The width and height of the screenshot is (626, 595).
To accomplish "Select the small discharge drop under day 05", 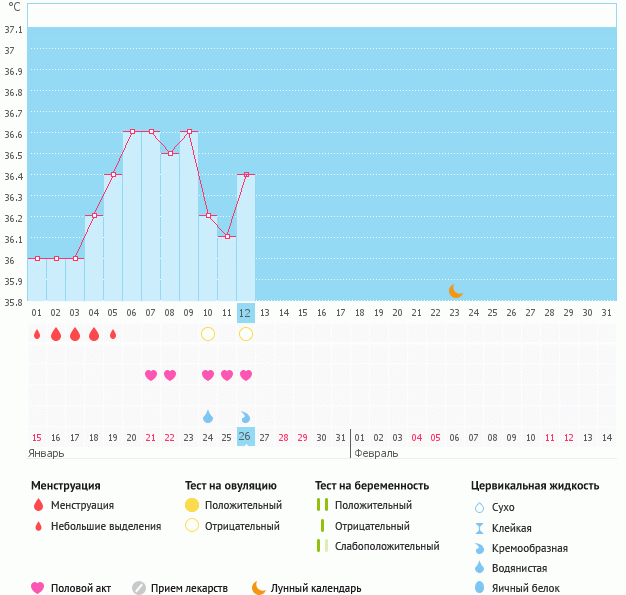I will (x=113, y=334).
